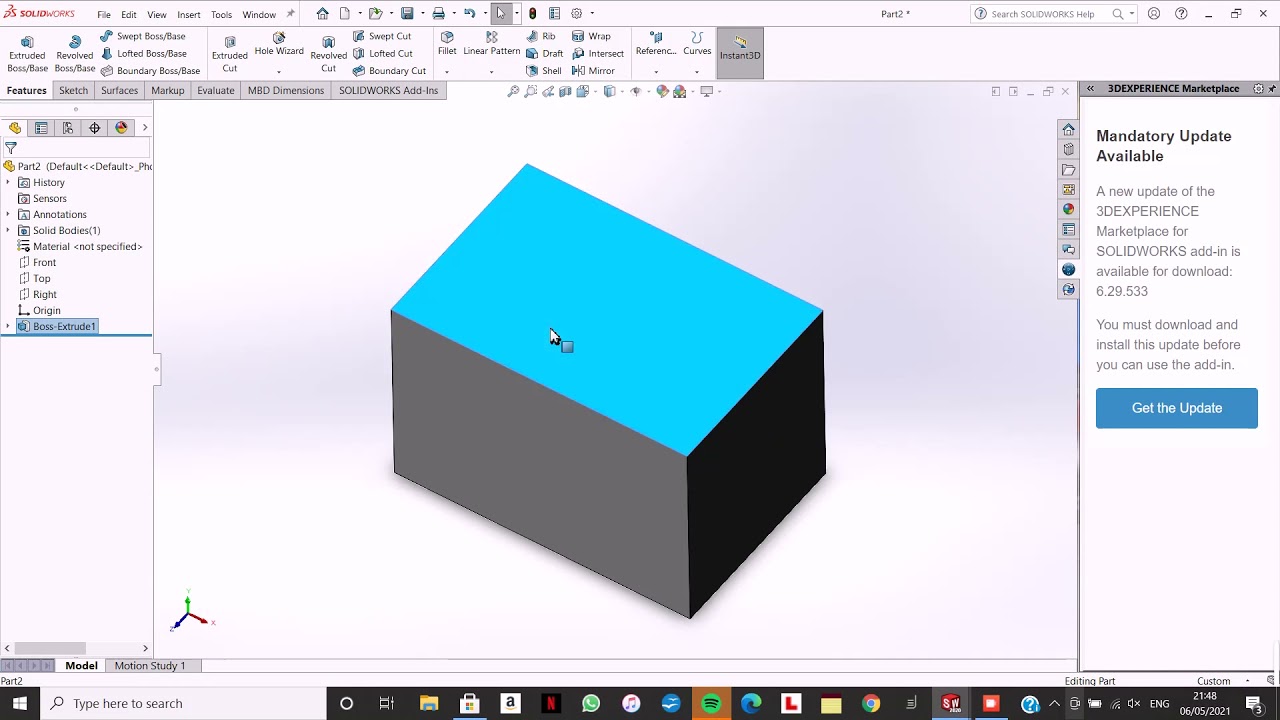This screenshot has height=720, width=1280.
Task: Switch to the Sketch tab
Action: click(74, 90)
